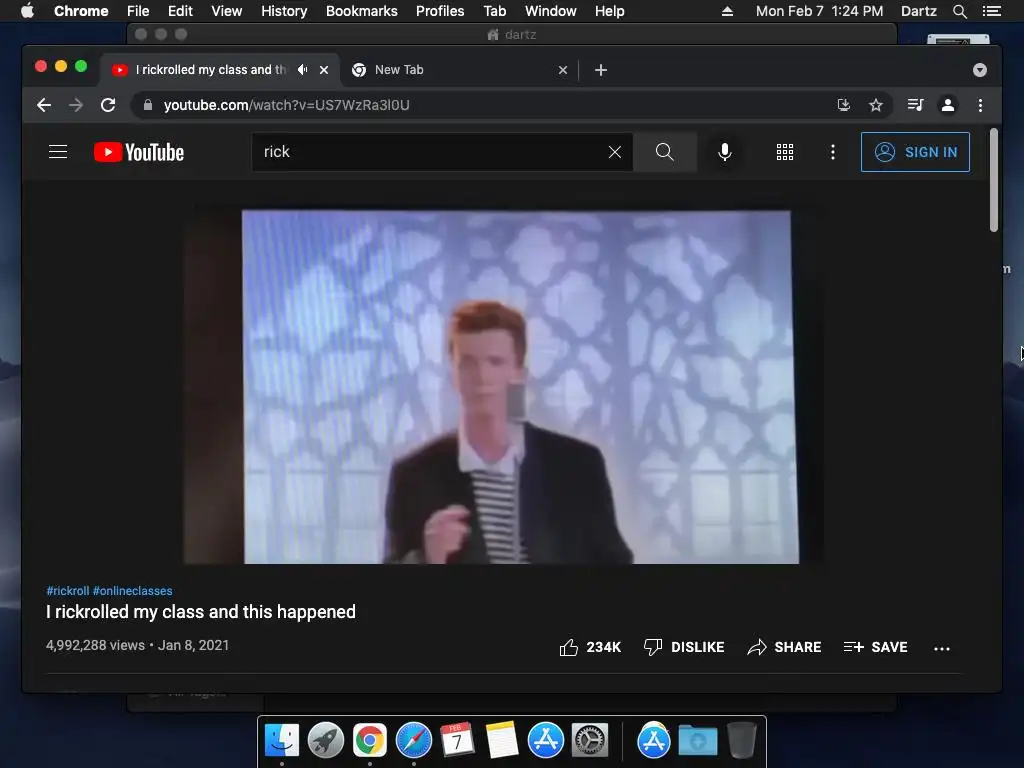1024x768 pixels.
Task: Click the date and time in menu bar
Action: click(x=820, y=11)
